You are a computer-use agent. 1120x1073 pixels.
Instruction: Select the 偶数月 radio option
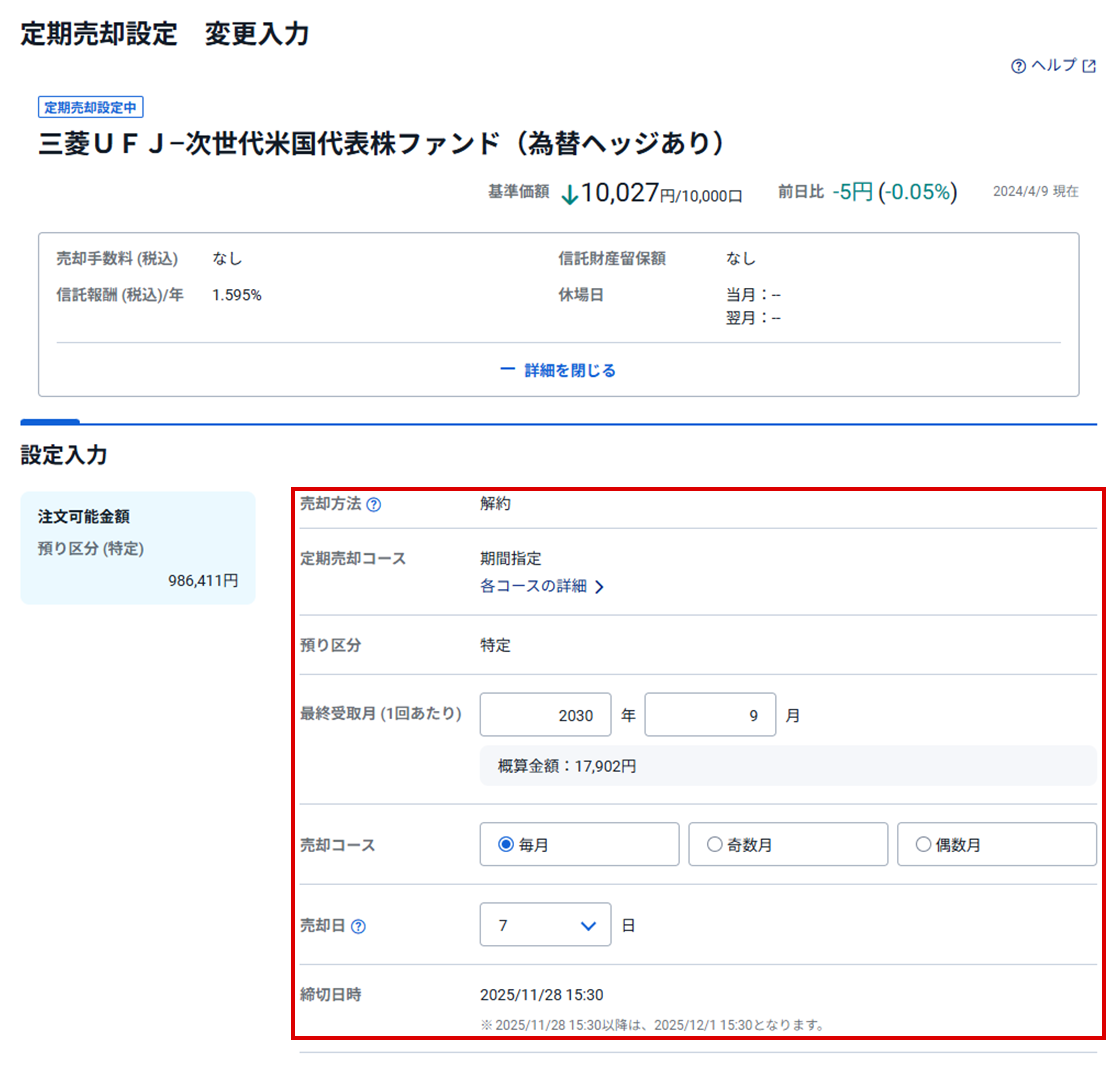(923, 845)
